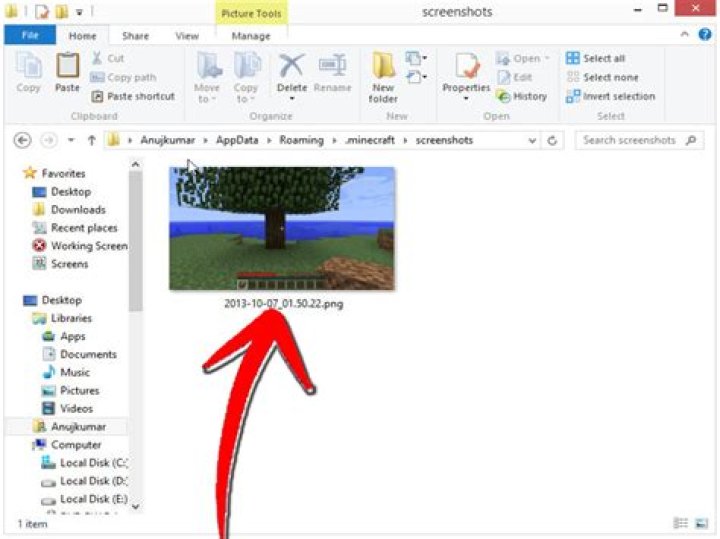Open the New item dropdown
The image size is (720, 539).
pyautogui.click(x=416, y=58)
